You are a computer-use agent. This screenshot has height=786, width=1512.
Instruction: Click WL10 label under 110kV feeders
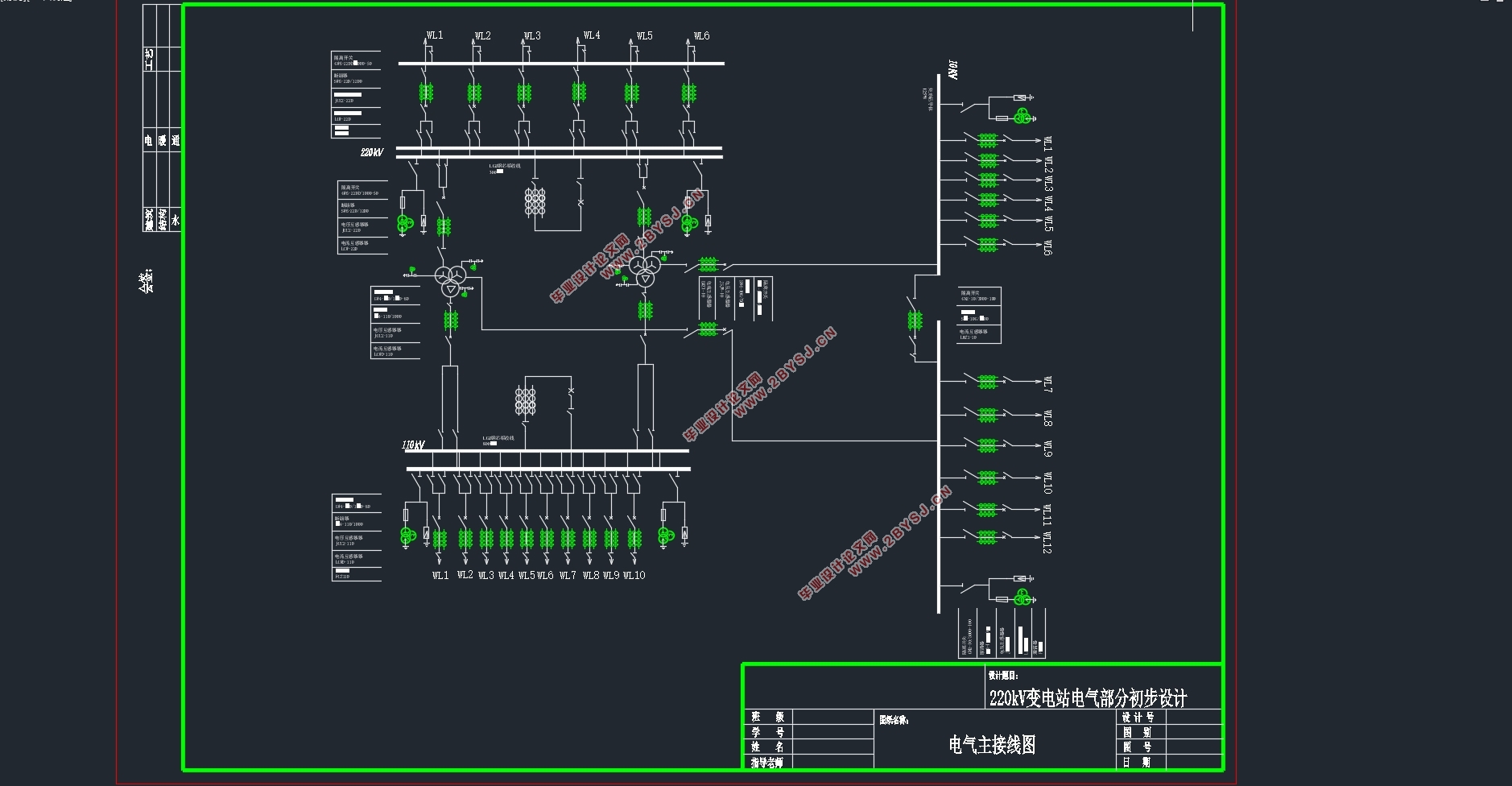[x=634, y=576]
